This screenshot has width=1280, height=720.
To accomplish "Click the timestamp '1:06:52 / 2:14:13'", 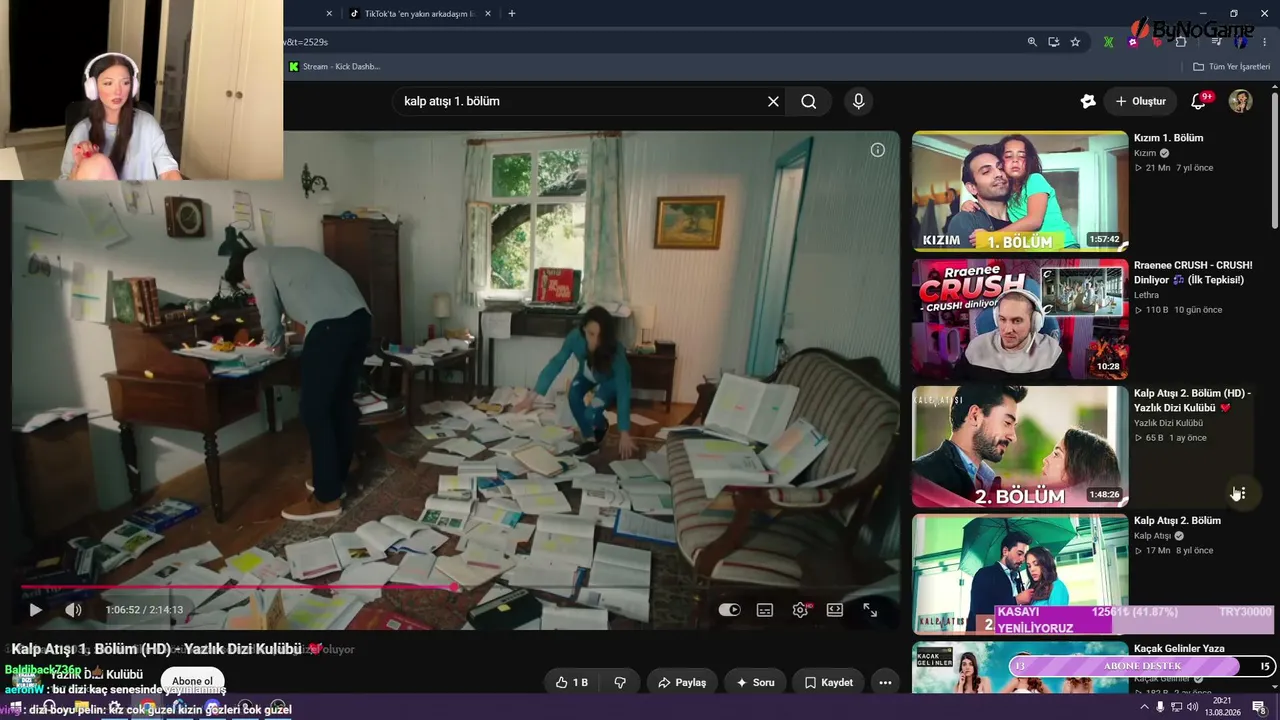I will 144,610.
